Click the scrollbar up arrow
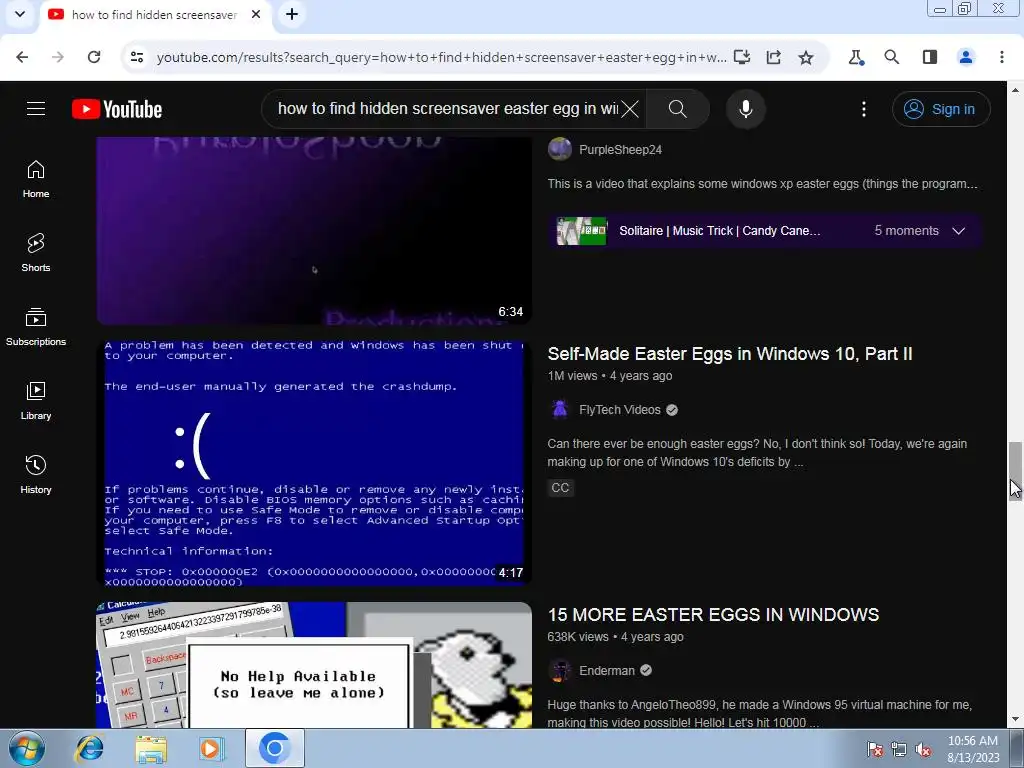 click(x=1015, y=89)
